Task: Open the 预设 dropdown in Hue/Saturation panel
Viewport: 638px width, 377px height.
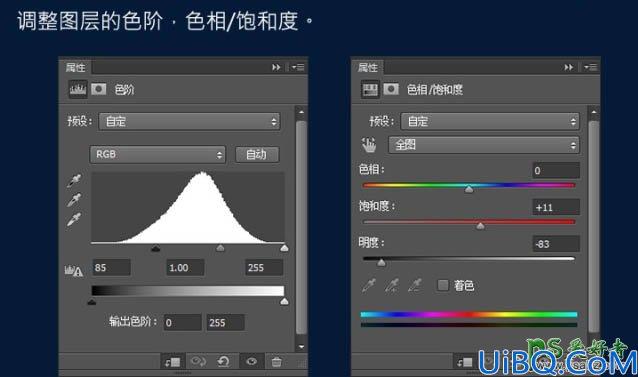Action: pos(490,122)
